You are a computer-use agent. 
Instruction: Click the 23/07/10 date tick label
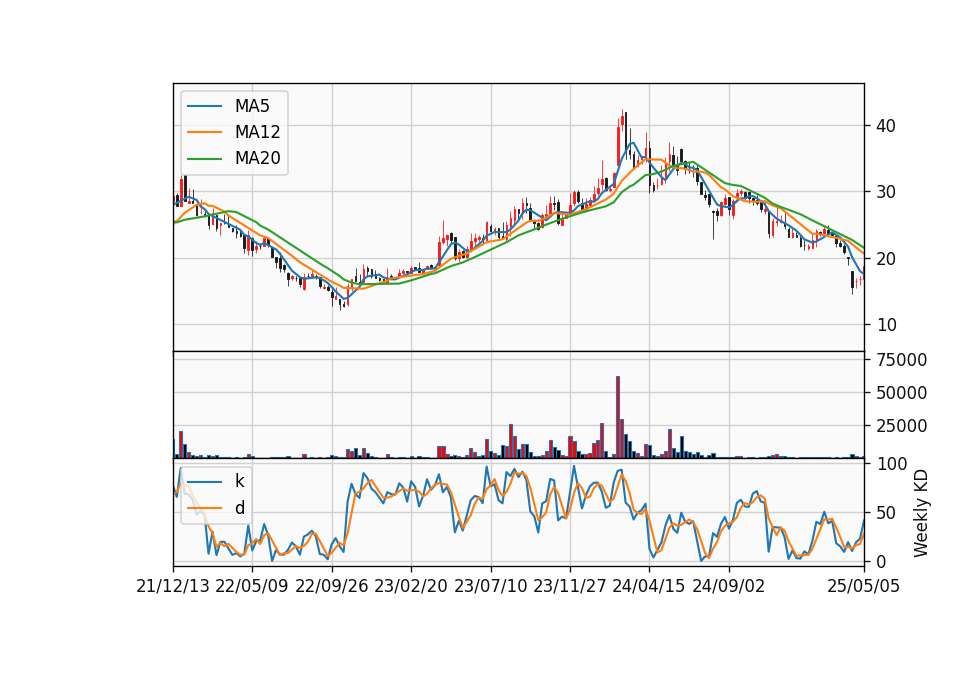(490, 587)
